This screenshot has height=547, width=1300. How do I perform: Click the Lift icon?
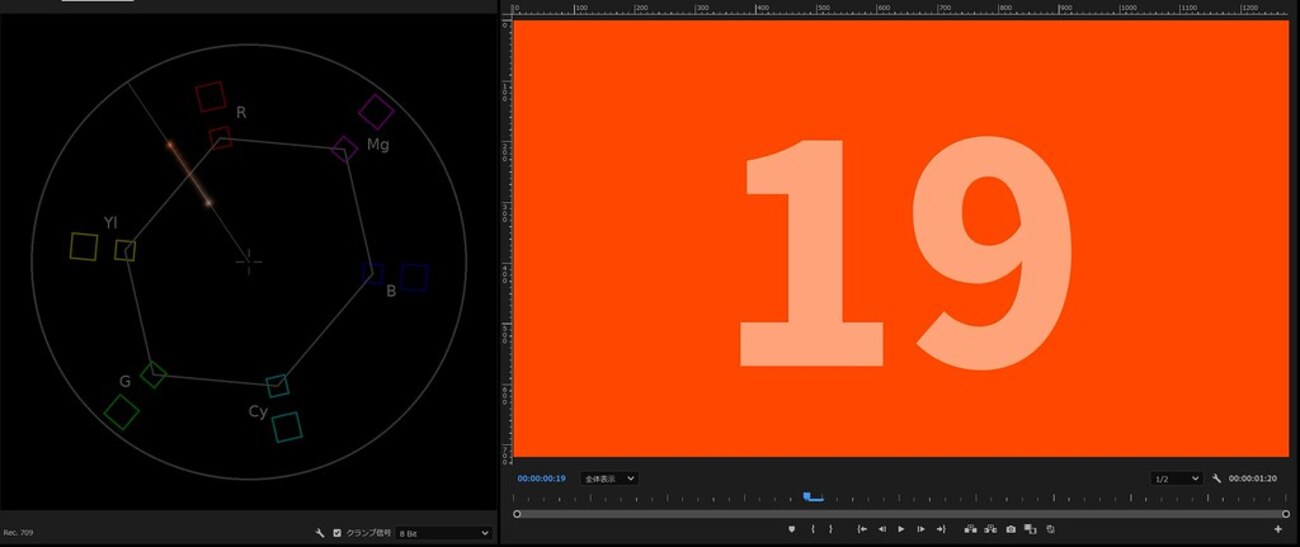(970, 529)
